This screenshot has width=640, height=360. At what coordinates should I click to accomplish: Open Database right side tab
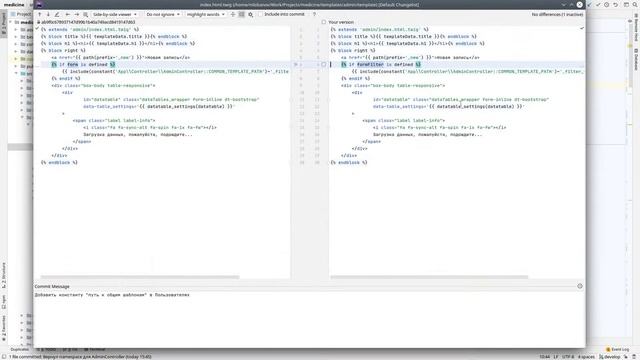click(x=636, y=60)
